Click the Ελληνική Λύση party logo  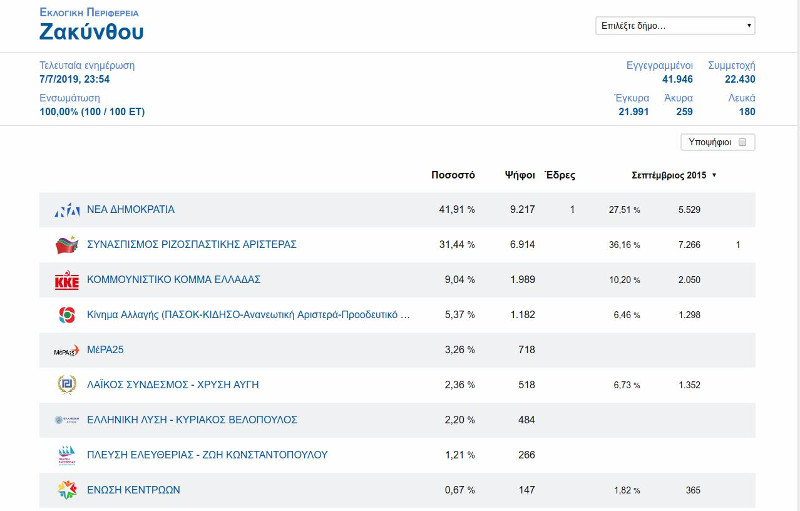tap(67, 420)
